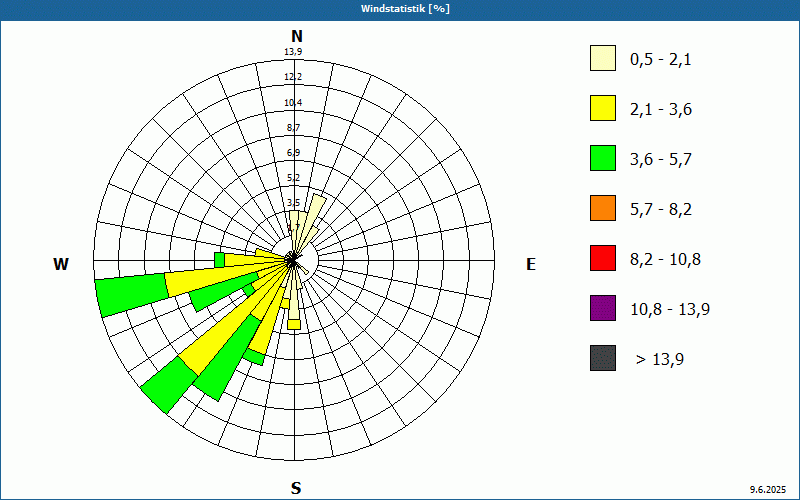Viewport: 800px width, 500px height.
Task: Click the orange 5,7 - 8,2 legend swatch
Action: [x=603, y=208]
